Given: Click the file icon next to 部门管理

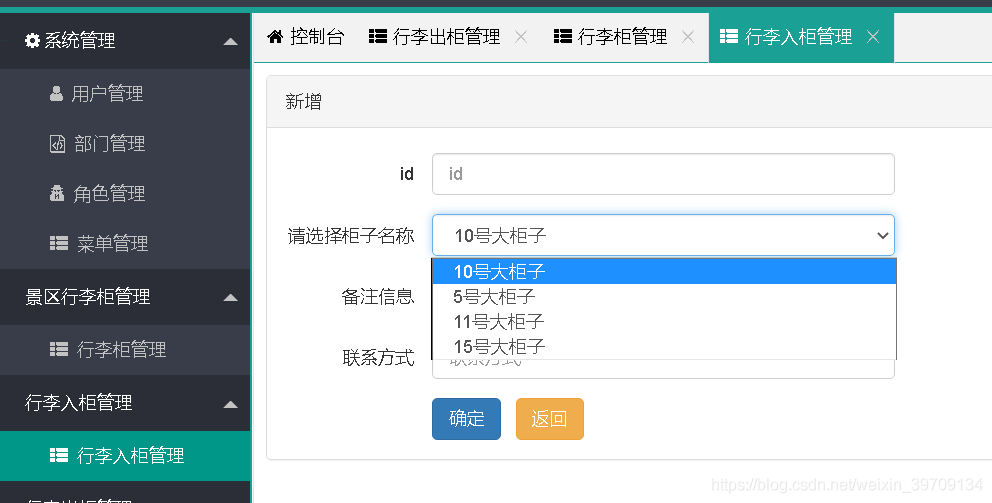Looking at the screenshot, I should (x=57, y=144).
